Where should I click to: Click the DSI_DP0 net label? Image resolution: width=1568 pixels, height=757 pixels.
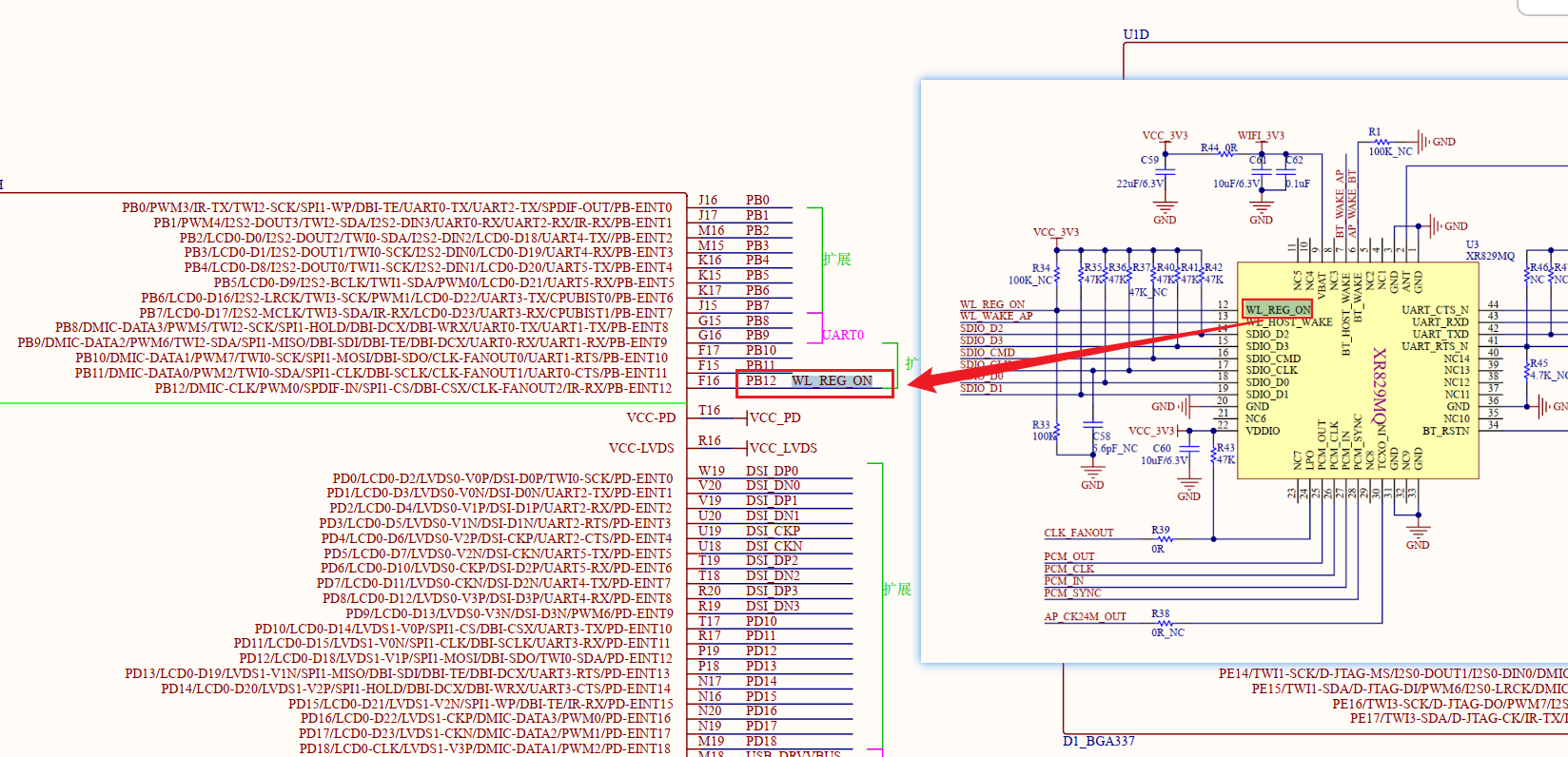pyautogui.click(x=772, y=471)
